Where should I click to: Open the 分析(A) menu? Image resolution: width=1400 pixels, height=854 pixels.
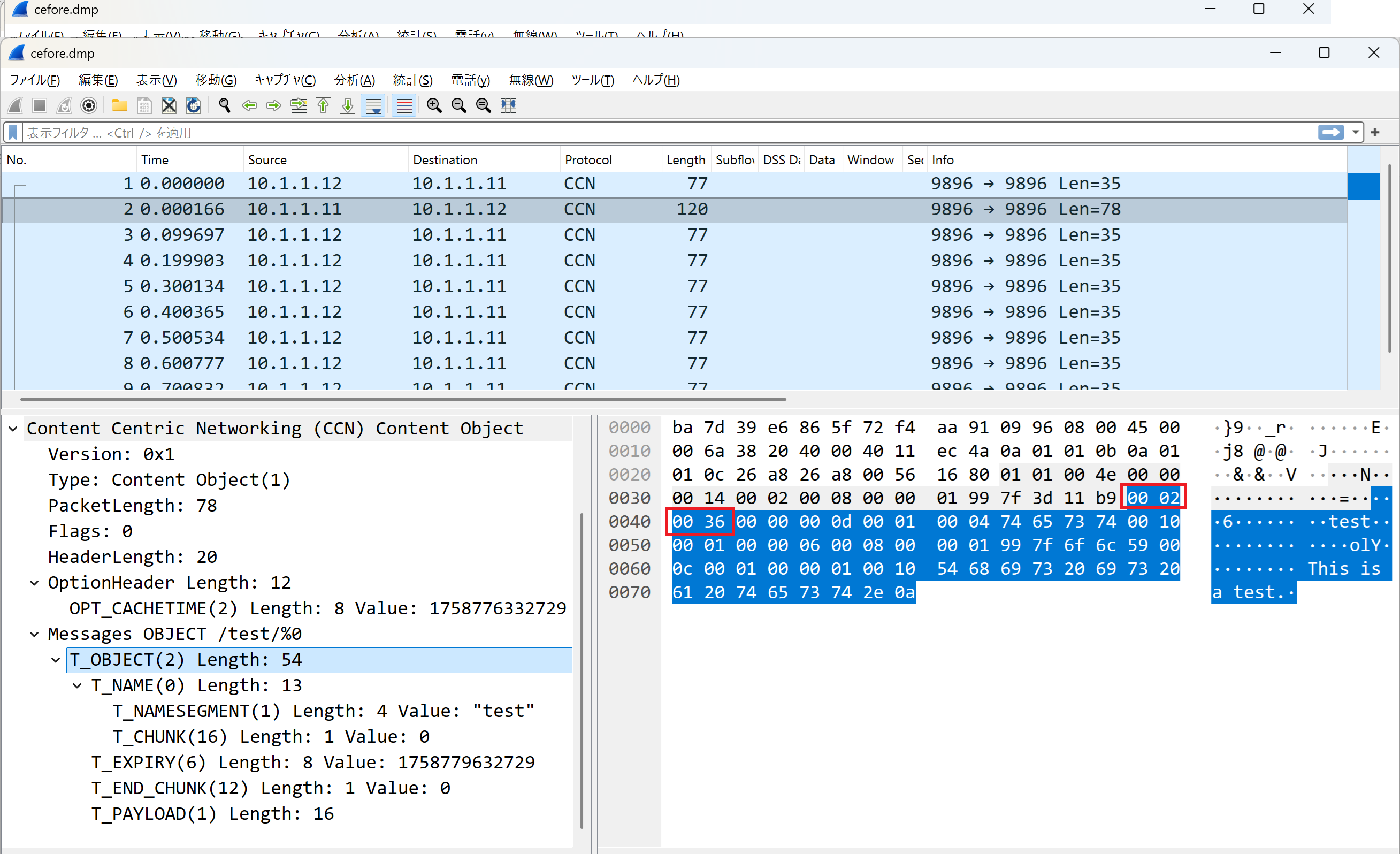click(354, 80)
